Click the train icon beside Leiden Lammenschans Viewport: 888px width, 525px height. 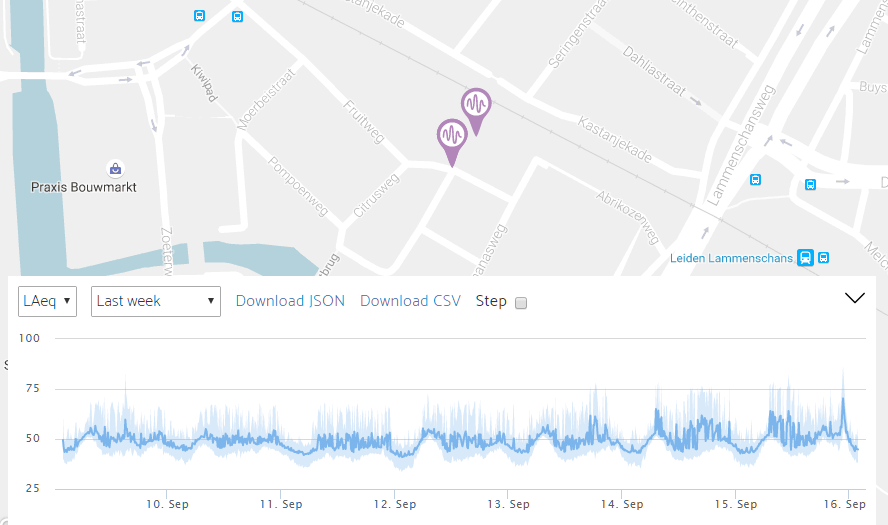805,258
